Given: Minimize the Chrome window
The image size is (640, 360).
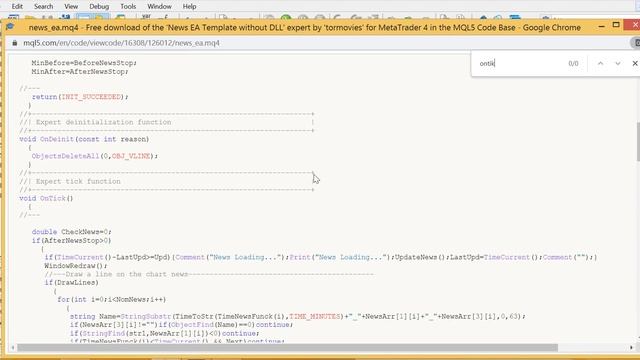Looking at the screenshot, I should (x=601, y=27).
